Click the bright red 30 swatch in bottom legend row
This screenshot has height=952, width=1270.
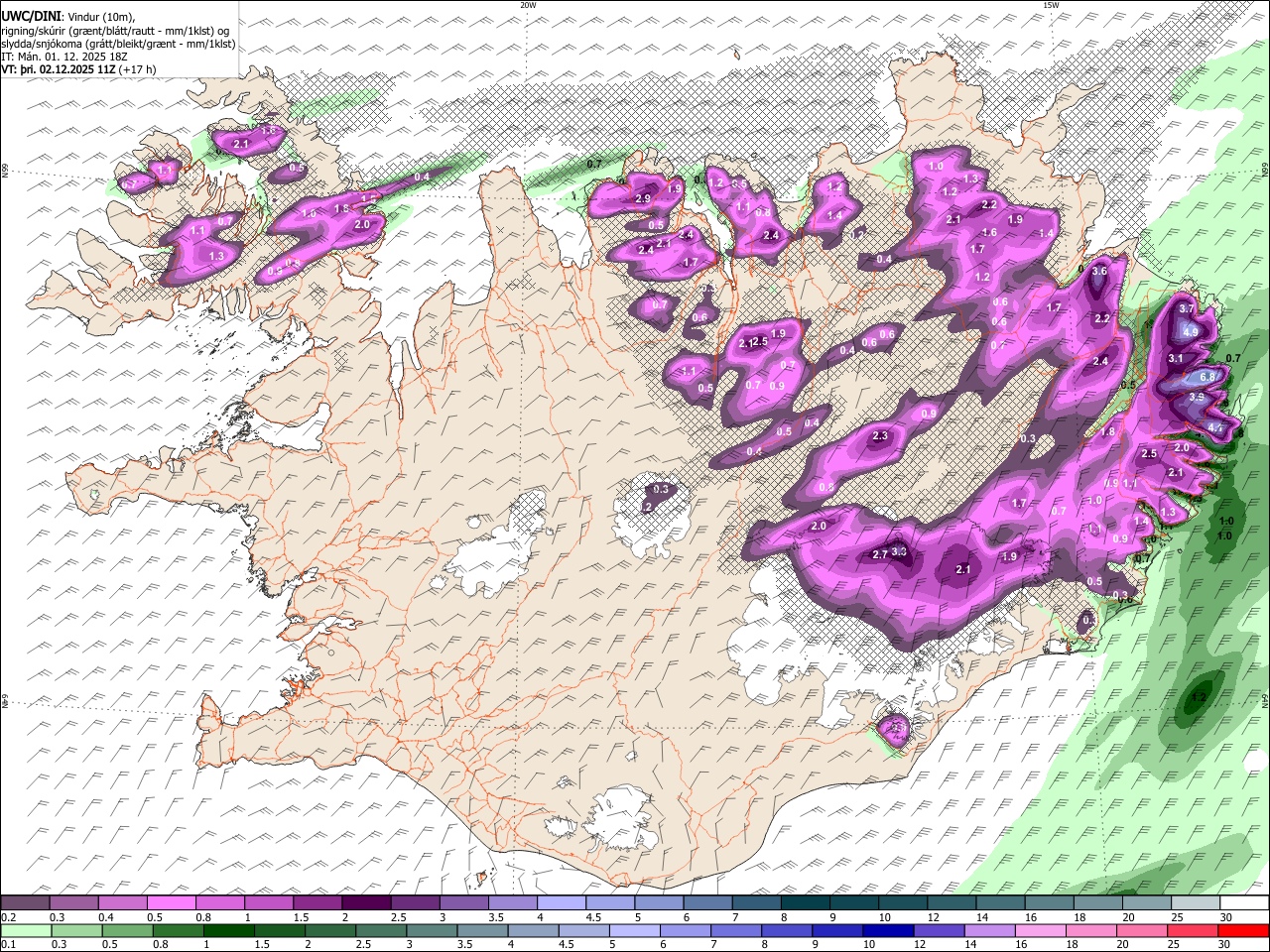1244,931
